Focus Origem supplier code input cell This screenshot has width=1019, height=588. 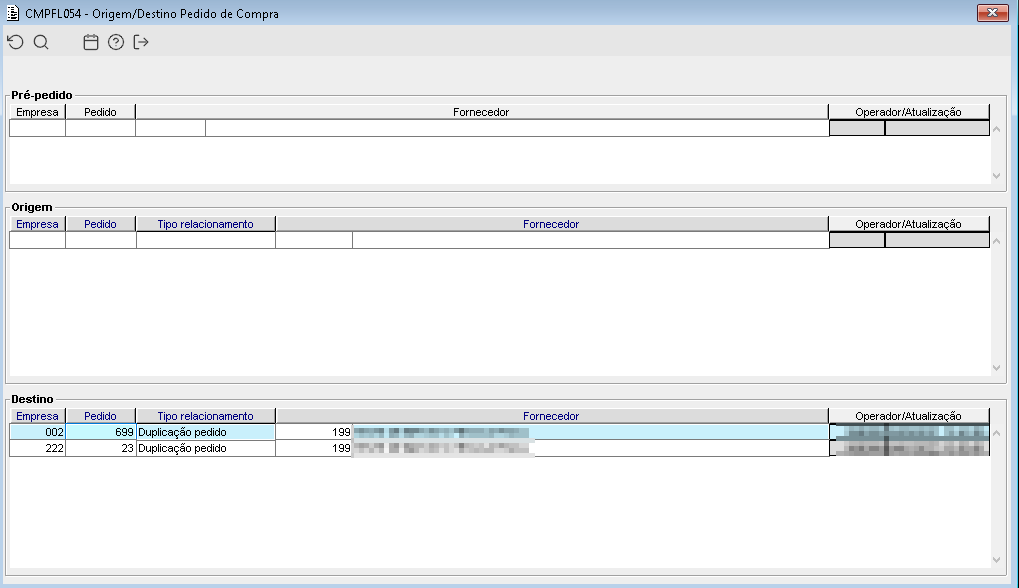[314, 240]
